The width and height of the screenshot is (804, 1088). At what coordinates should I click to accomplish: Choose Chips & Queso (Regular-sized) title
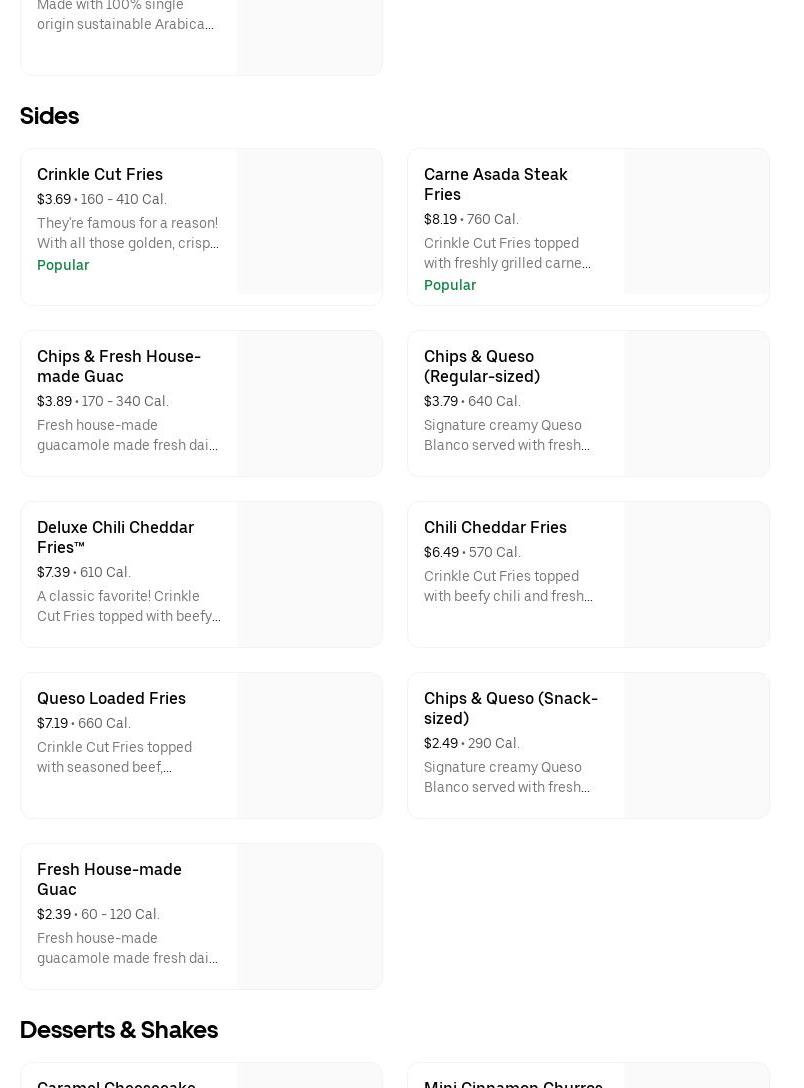click(x=482, y=366)
